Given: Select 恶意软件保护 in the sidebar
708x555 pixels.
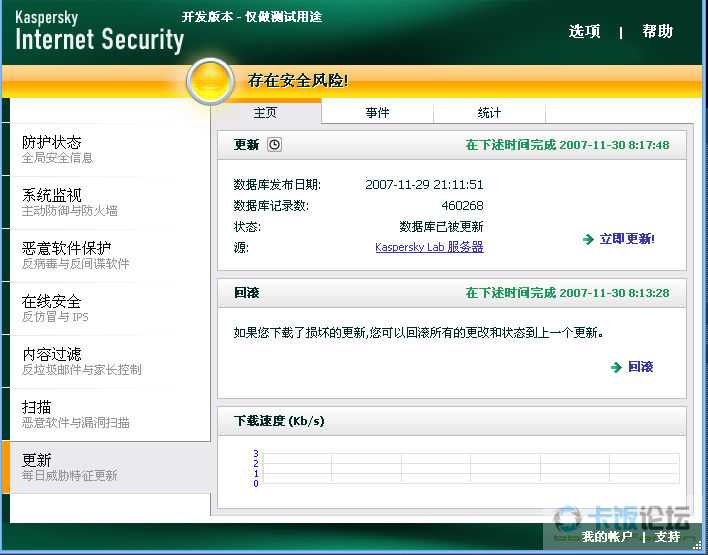Looking at the screenshot, I should point(110,255).
